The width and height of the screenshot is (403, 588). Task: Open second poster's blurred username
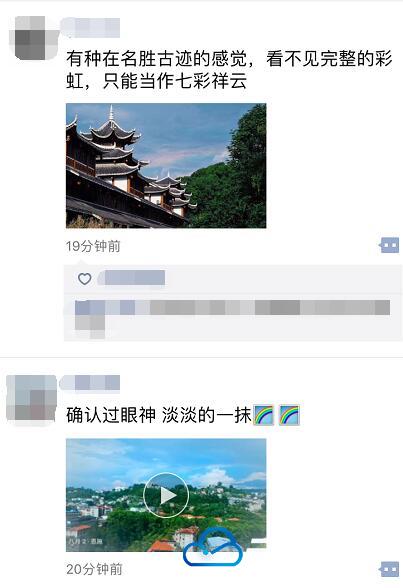point(90,383)
